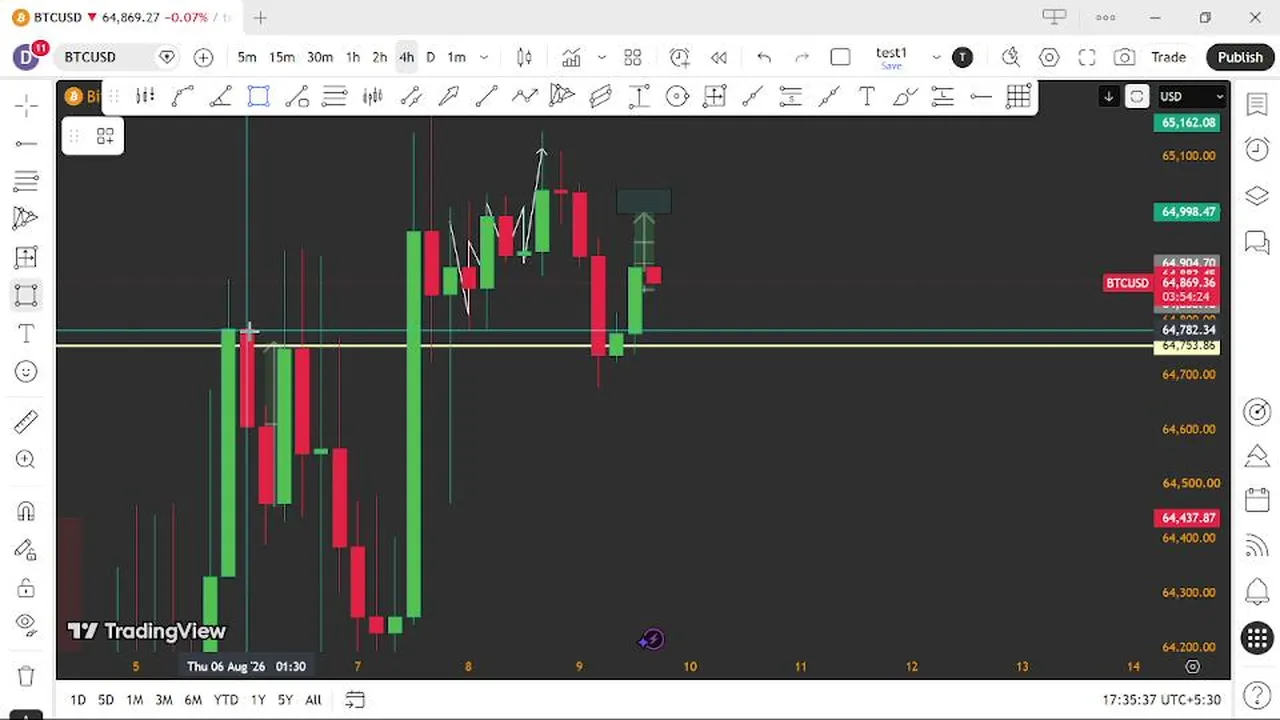This screenshot has height=720, width=1280.
Task: Open the object tree layers panel
Action: [x=1257, y=195]
